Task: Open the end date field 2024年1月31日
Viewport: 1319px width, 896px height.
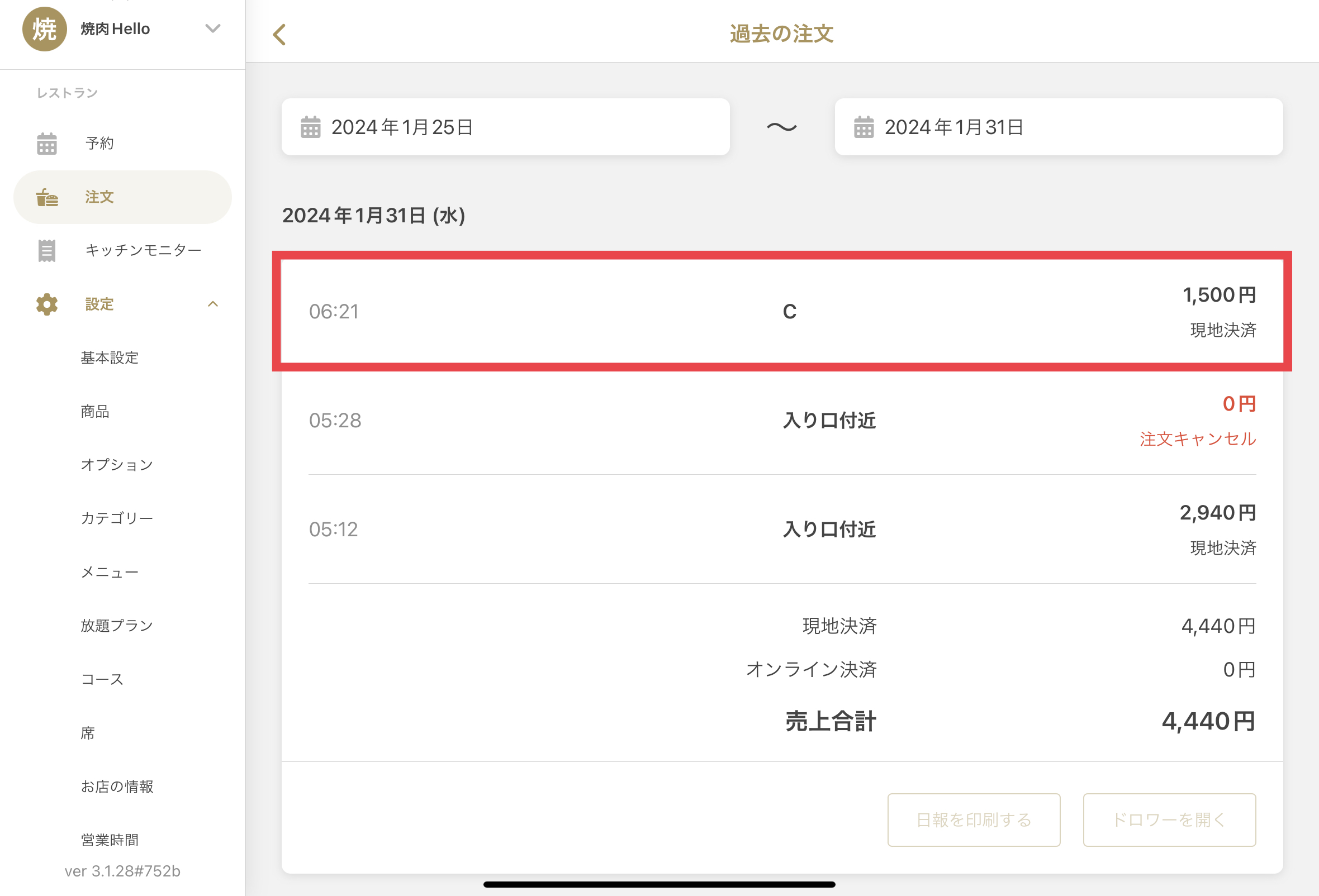Action: (1058, 127)
